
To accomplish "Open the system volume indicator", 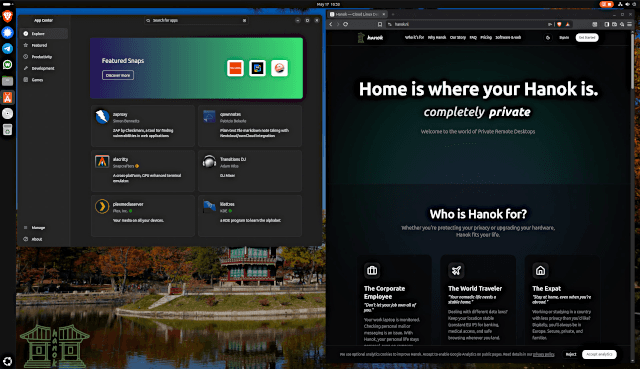I will click(627, 4).
